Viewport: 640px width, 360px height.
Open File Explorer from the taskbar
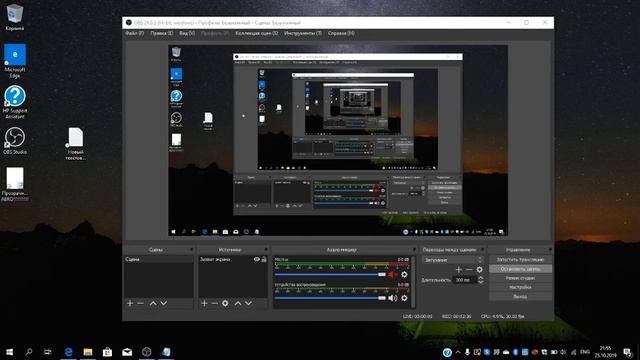[88, 352]
